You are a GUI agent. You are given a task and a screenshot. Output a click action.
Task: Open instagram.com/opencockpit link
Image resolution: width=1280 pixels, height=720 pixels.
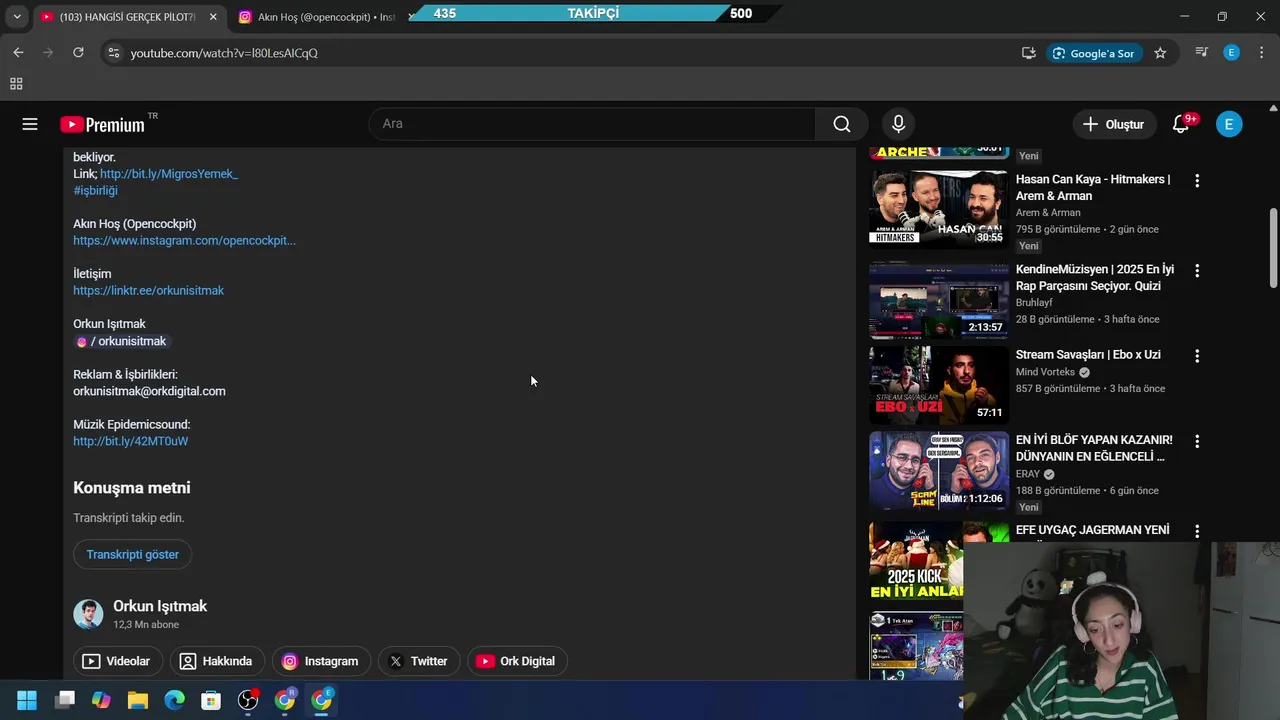click(184, 240)
